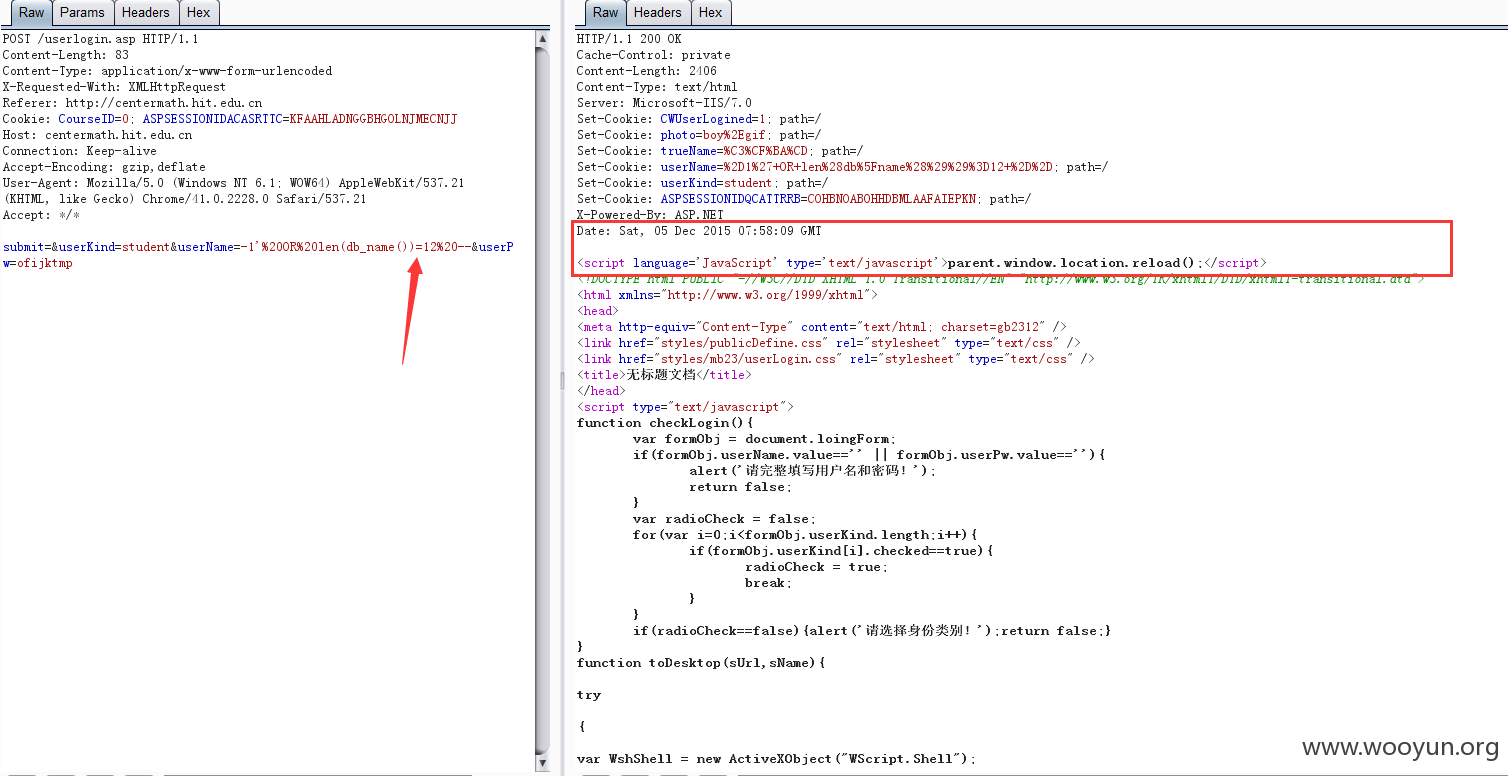
Task: Click the 'radioCheck = true;' line
Action: point(816,567)
